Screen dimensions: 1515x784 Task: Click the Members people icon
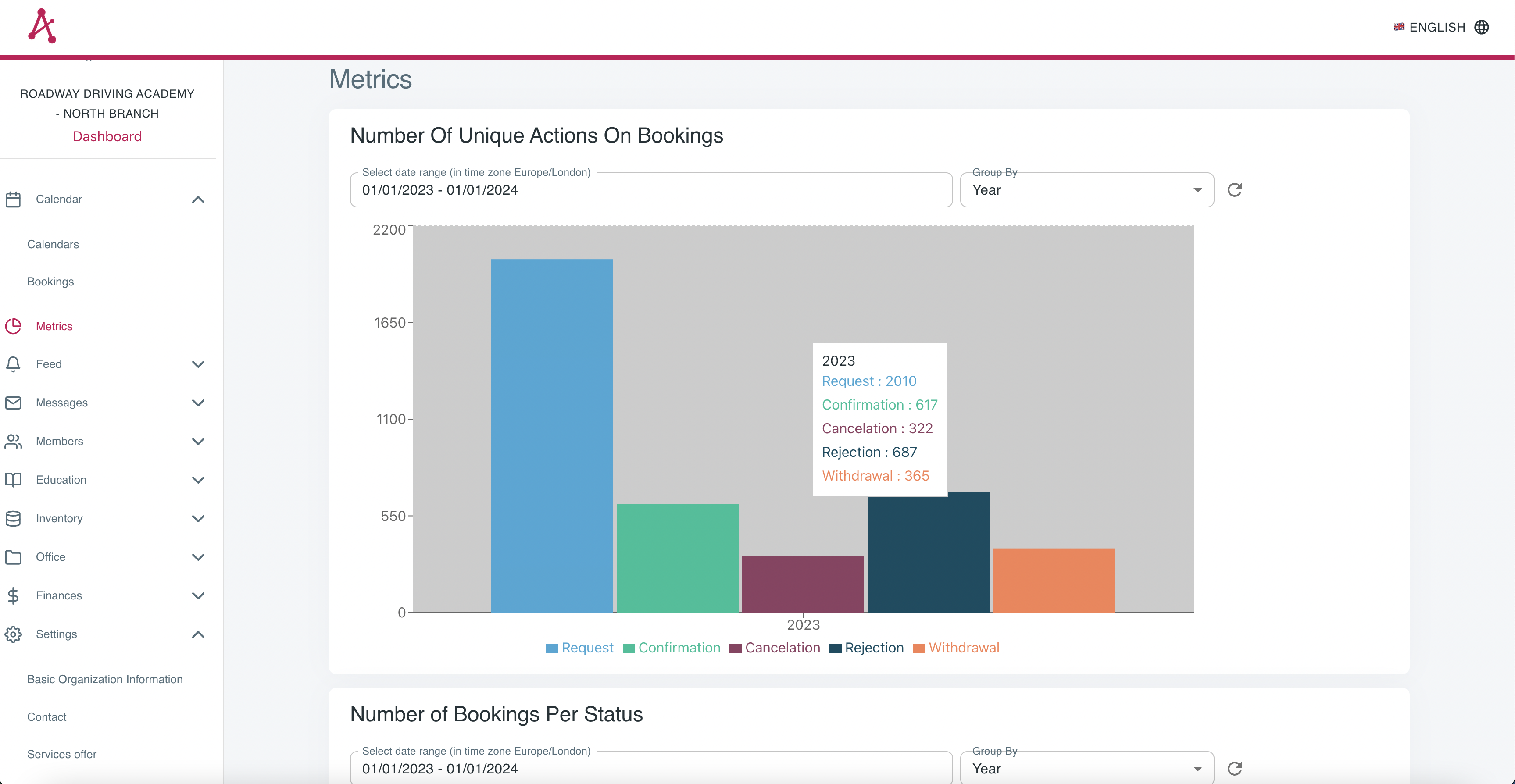coord(14,441)
